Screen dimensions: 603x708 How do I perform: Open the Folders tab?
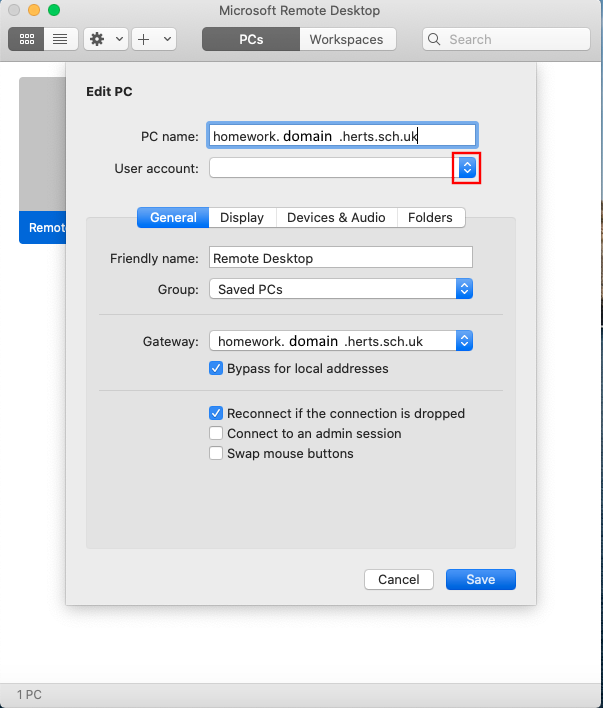point(430,218)
